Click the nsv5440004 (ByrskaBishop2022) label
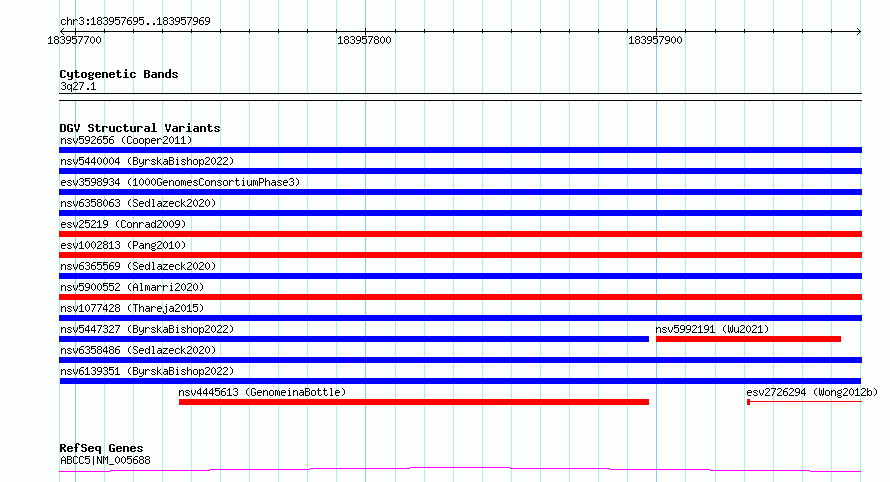Viewport: 890px width, 482px height. (x=147, y=161)
